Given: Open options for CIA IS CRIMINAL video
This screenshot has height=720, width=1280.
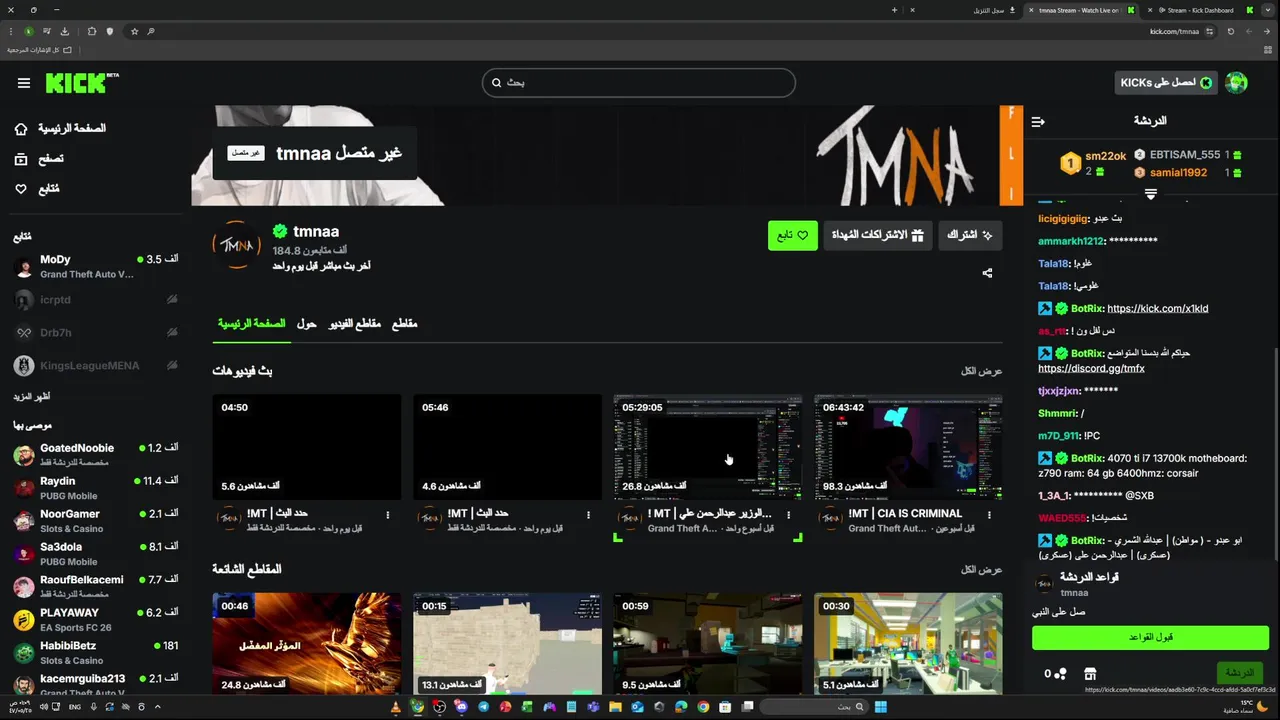Looking at the screenshot, I should [989, 515].
